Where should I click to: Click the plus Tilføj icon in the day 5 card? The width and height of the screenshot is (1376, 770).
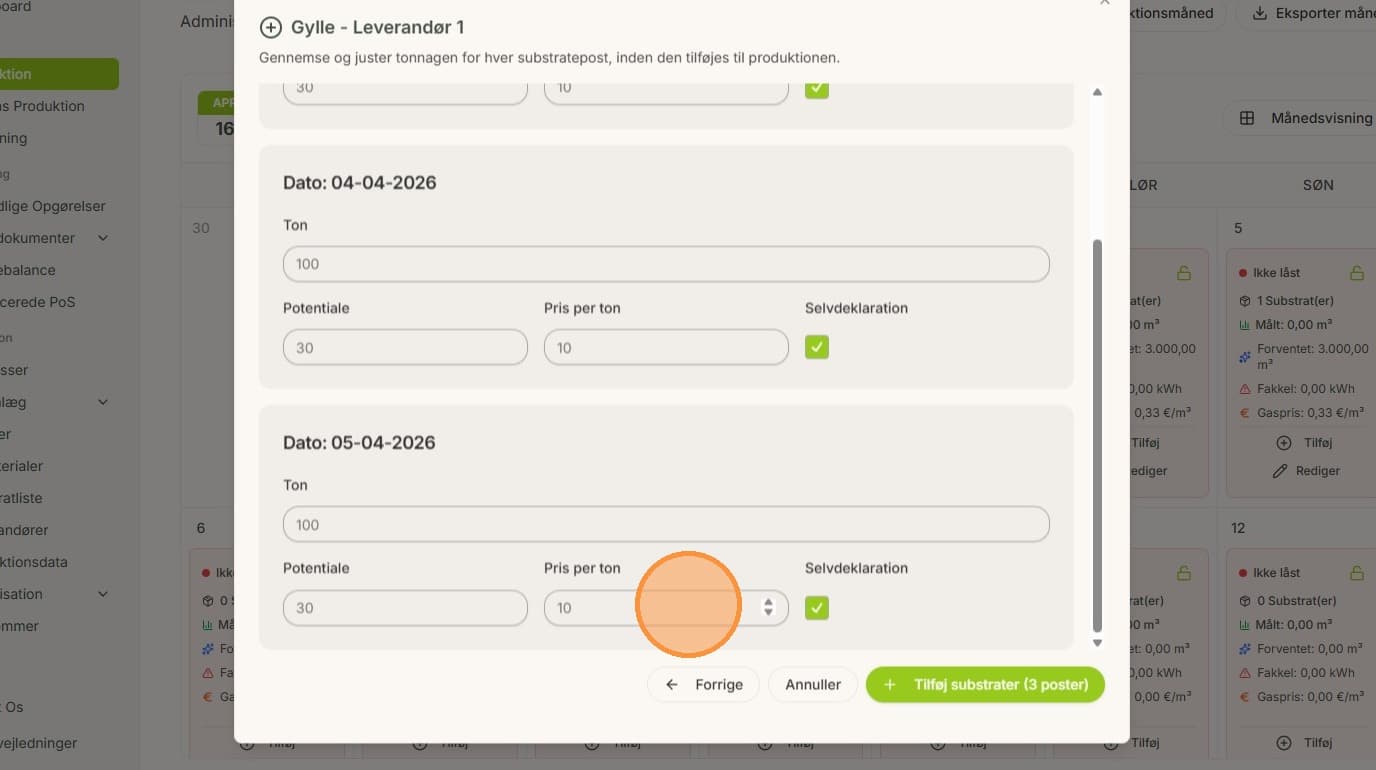coord(1284,443)
